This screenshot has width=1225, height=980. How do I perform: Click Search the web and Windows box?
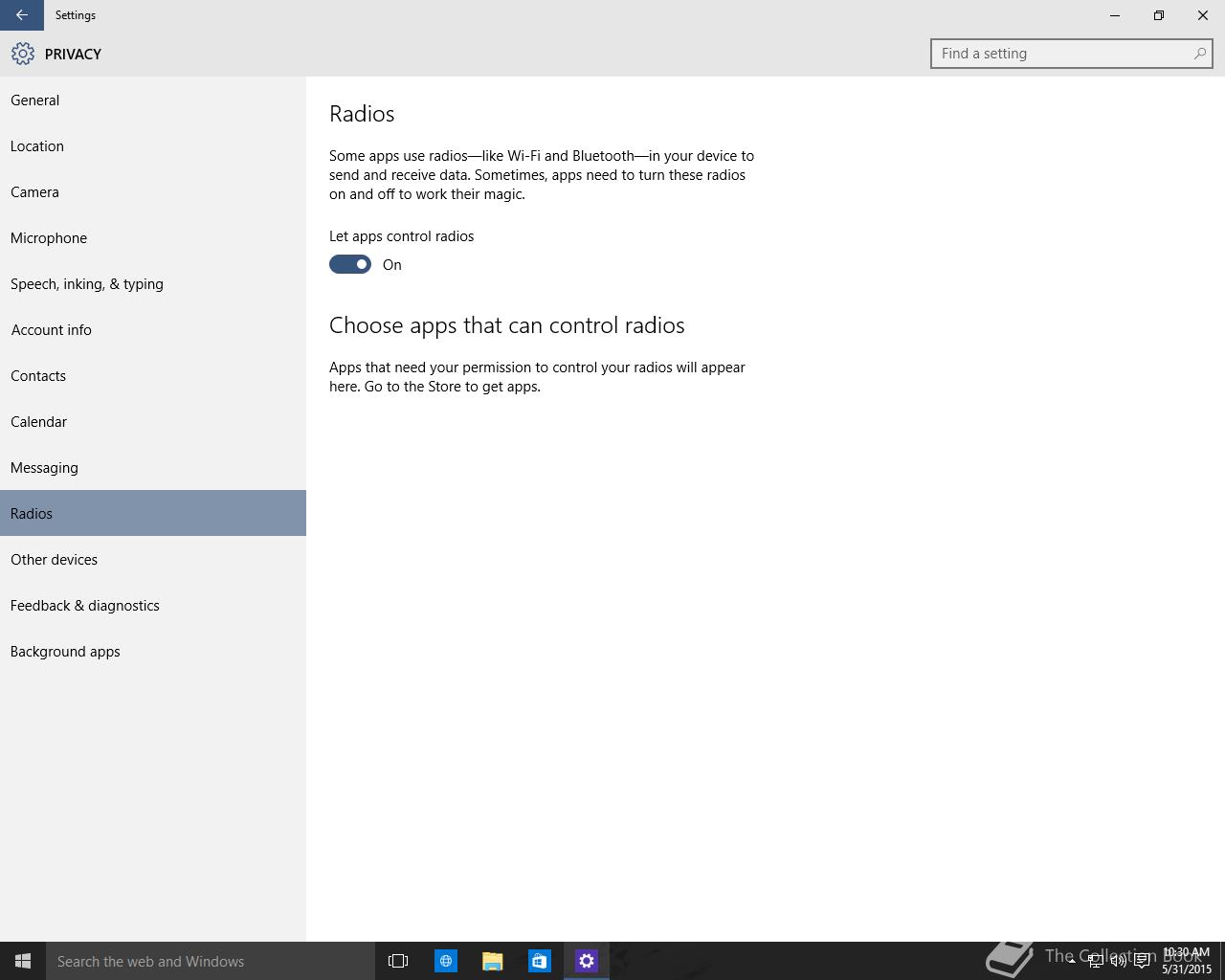click(211, 961)
